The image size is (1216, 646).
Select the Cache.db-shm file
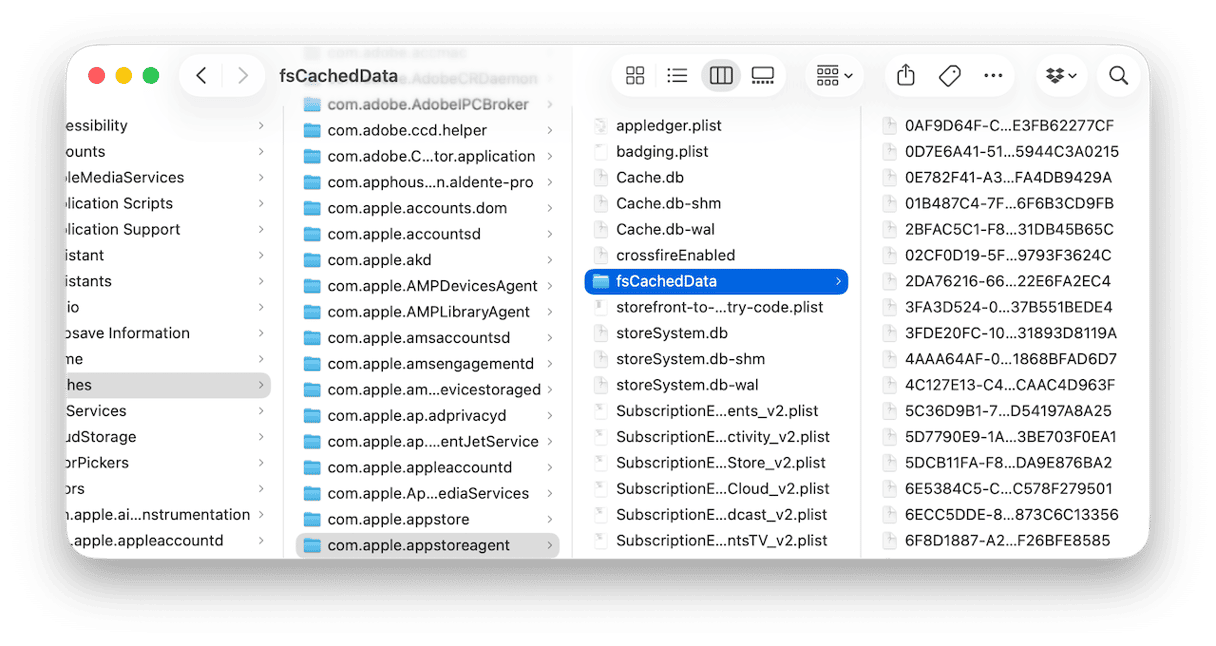click(x=716, y=204)
